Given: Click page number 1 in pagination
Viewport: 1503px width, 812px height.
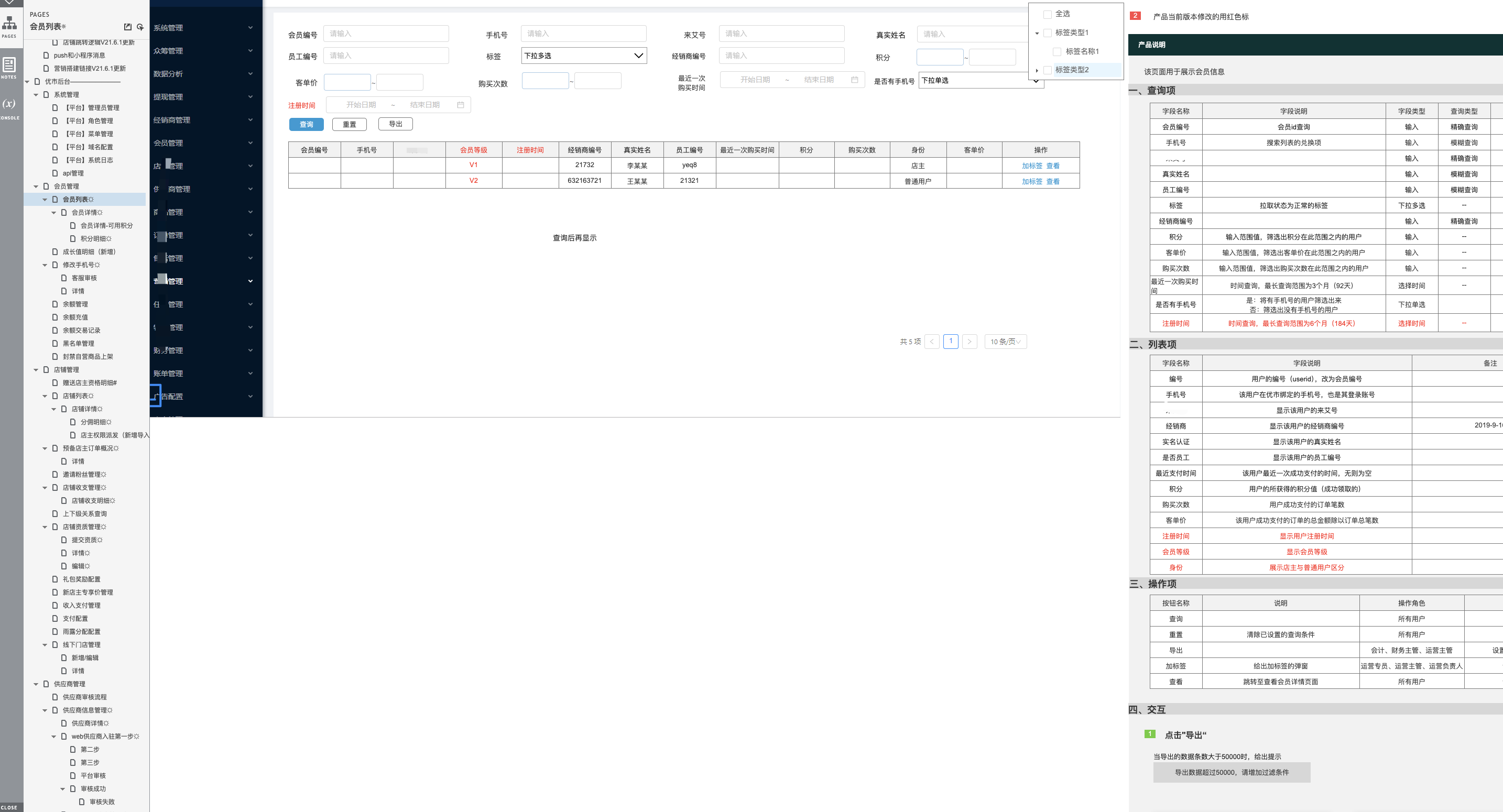Looking at the screenshot, I should (951, 341).
